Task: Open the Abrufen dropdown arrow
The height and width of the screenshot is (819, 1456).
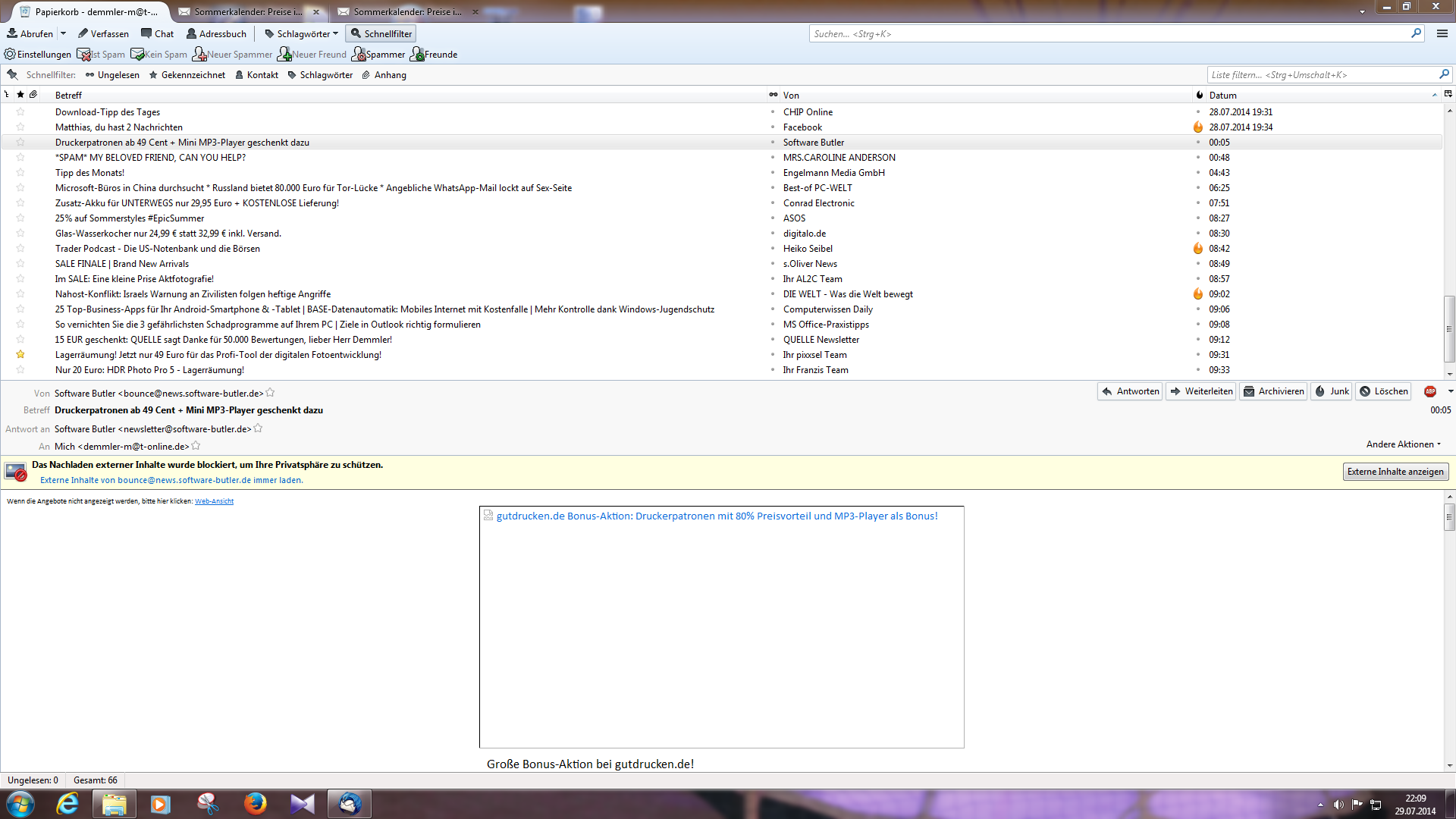Action: (63, 33)
